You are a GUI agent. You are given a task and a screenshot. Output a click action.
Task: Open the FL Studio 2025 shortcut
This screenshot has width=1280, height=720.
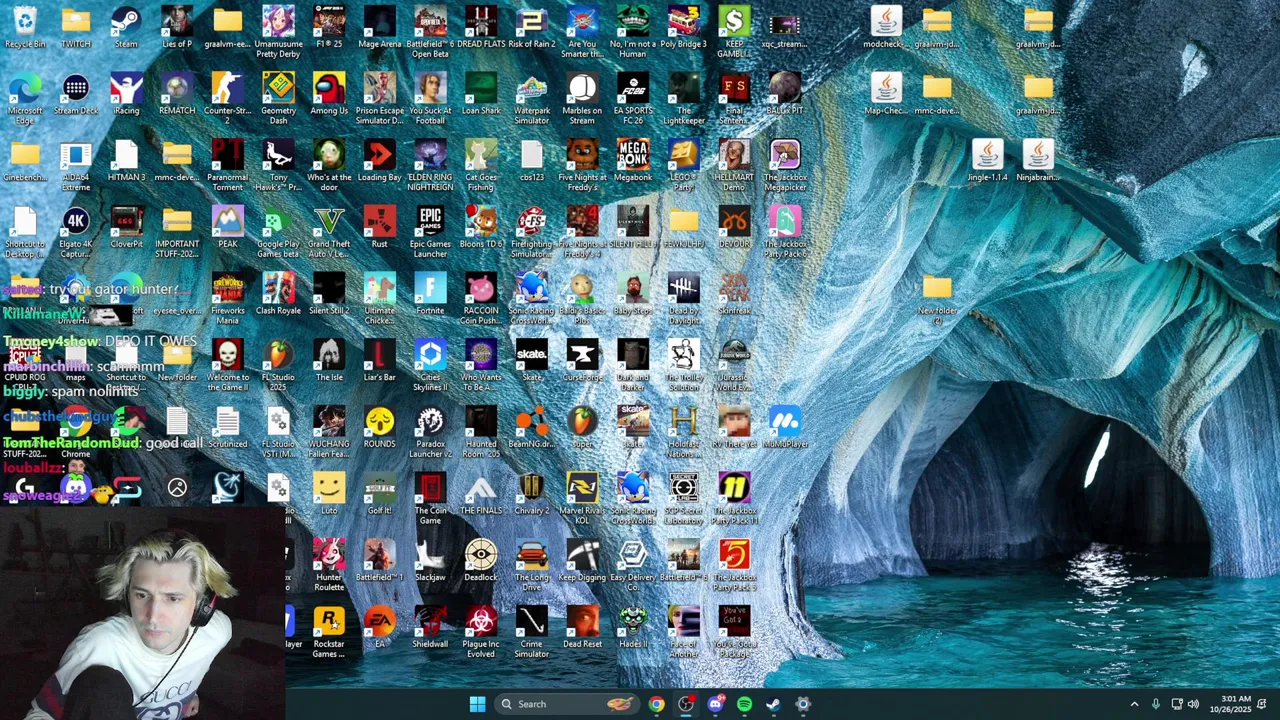278,366
